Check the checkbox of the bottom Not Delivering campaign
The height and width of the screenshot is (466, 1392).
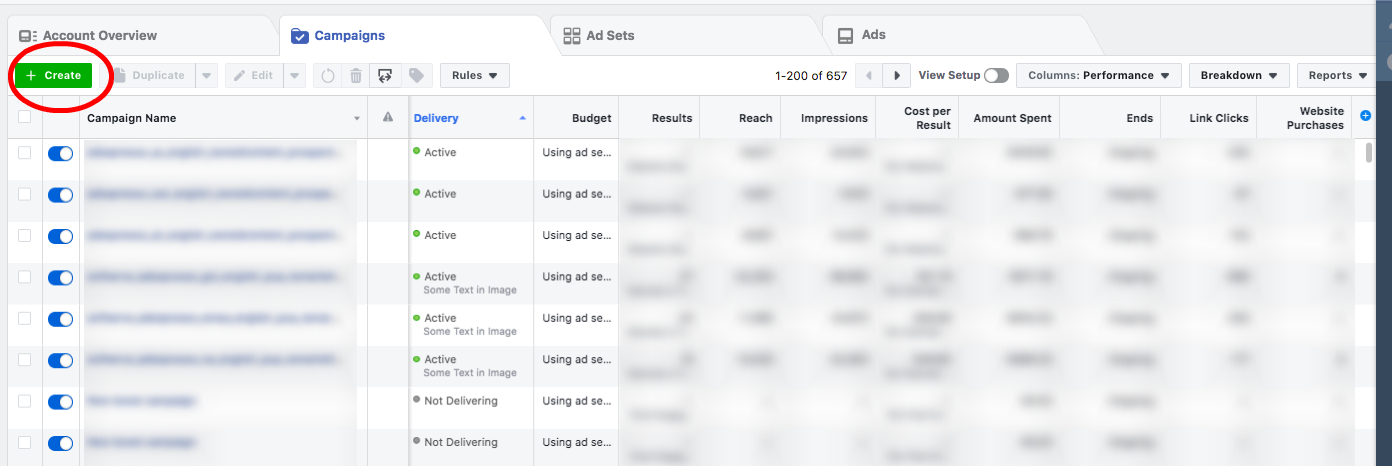[24, 442]
